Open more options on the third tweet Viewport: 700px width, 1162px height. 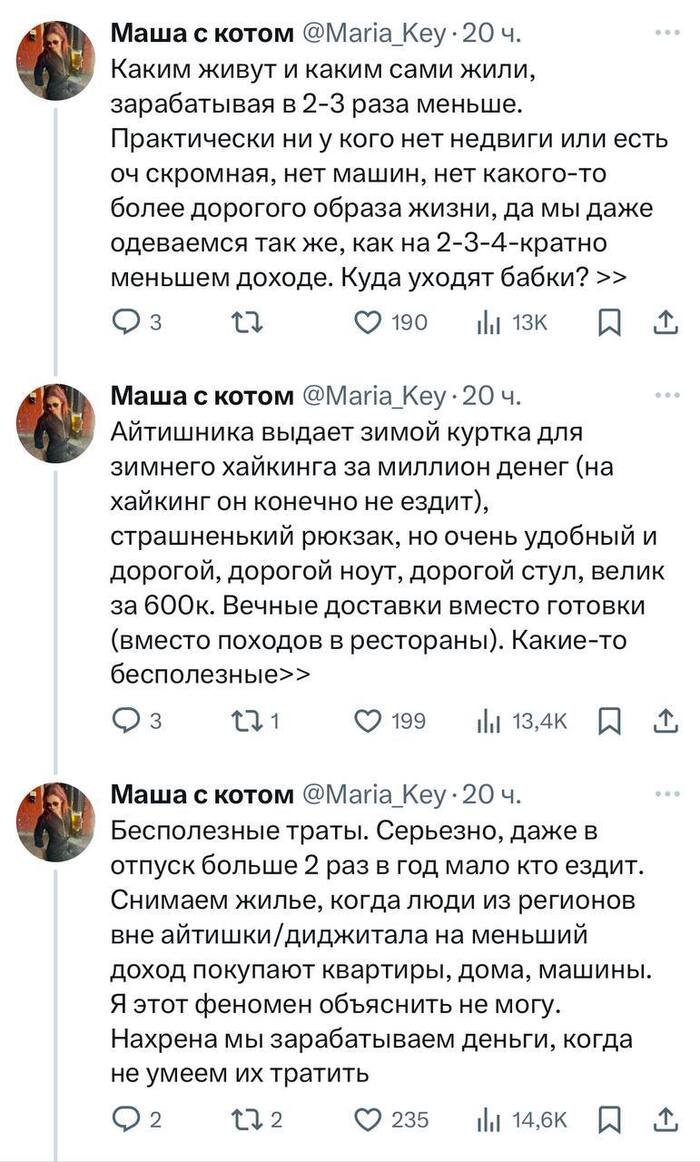pos(666,793)
